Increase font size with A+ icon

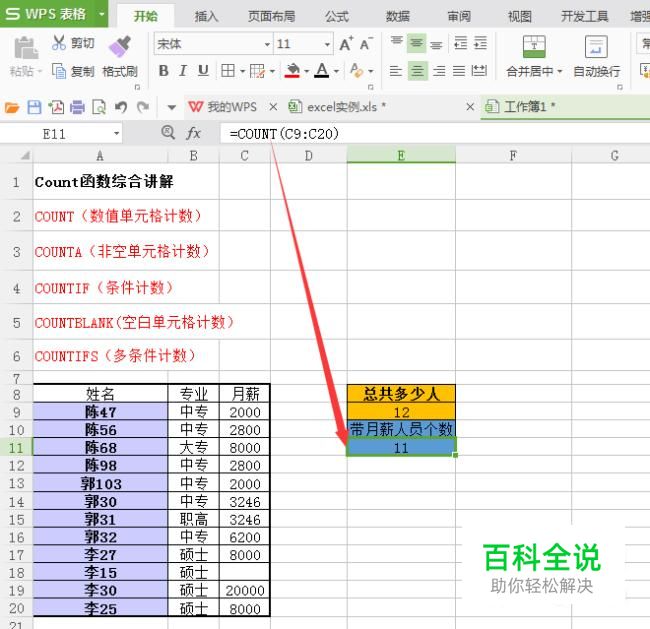(x=346, y=44)
